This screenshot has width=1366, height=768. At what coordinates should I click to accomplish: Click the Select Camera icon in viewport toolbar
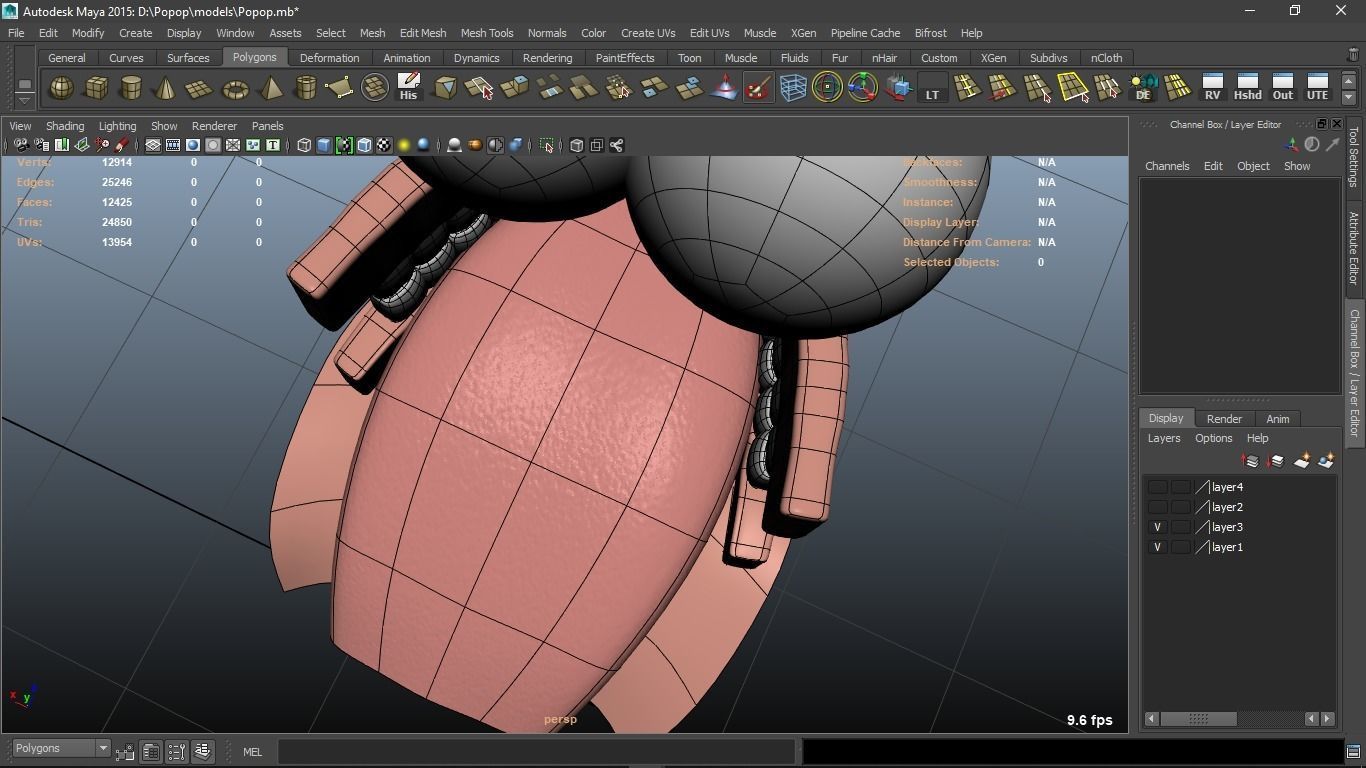click(21, 146)
